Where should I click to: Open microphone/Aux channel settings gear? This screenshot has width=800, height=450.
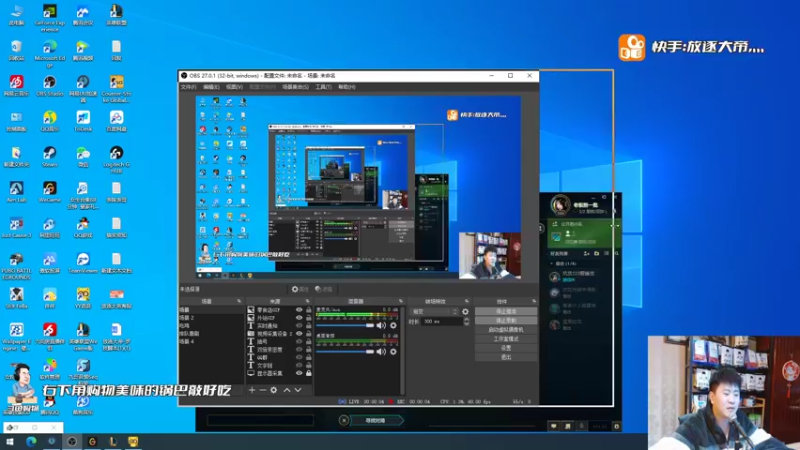point(393,326)
